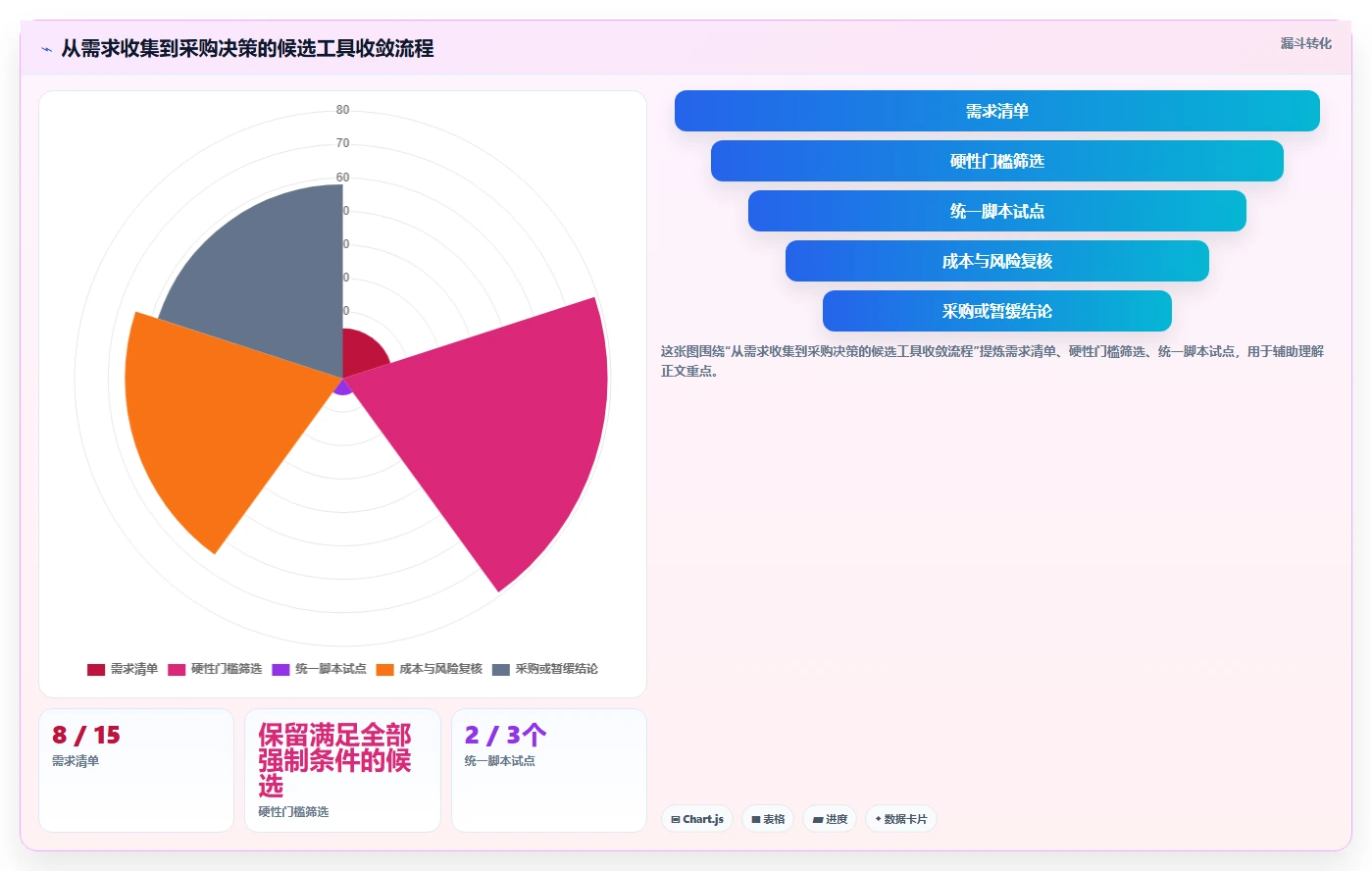Click the 保留满足全部强制条件的候选 data card
This screenshot has height=871, width=1372.
click(x=342, y=770)
